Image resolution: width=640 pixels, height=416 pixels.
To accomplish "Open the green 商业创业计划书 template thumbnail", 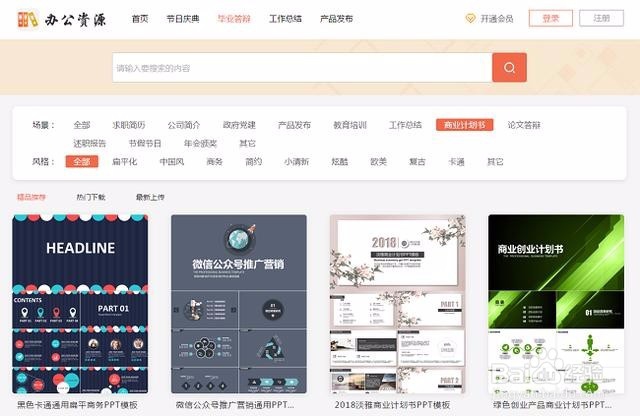I will [x=556, y=304].
